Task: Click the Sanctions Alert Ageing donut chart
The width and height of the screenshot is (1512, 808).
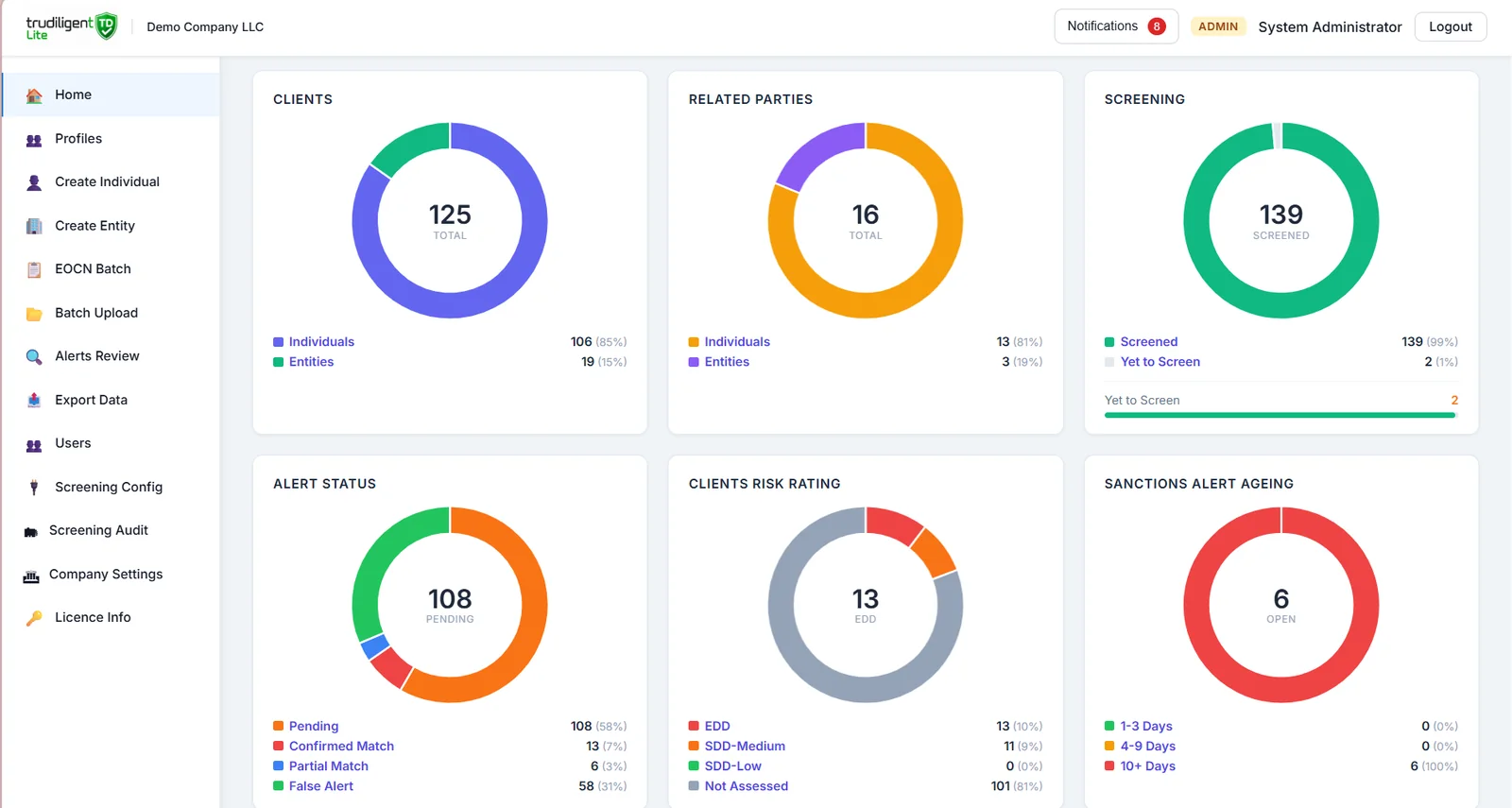Action: pos(1281,605)
